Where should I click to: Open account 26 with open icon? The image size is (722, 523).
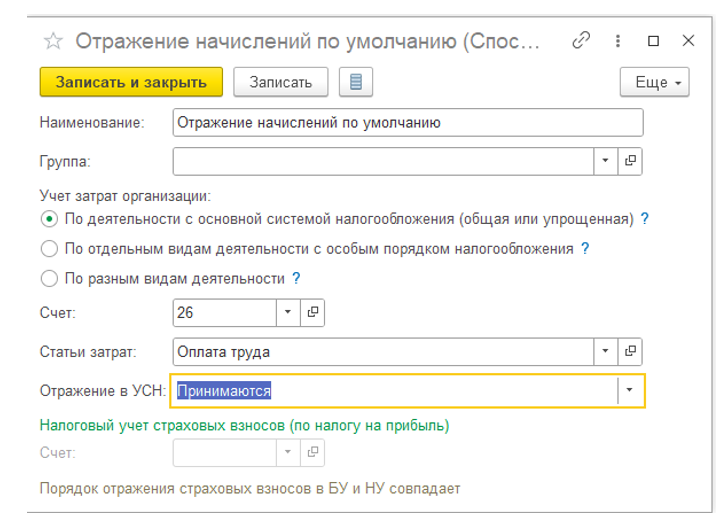[313, 313]
